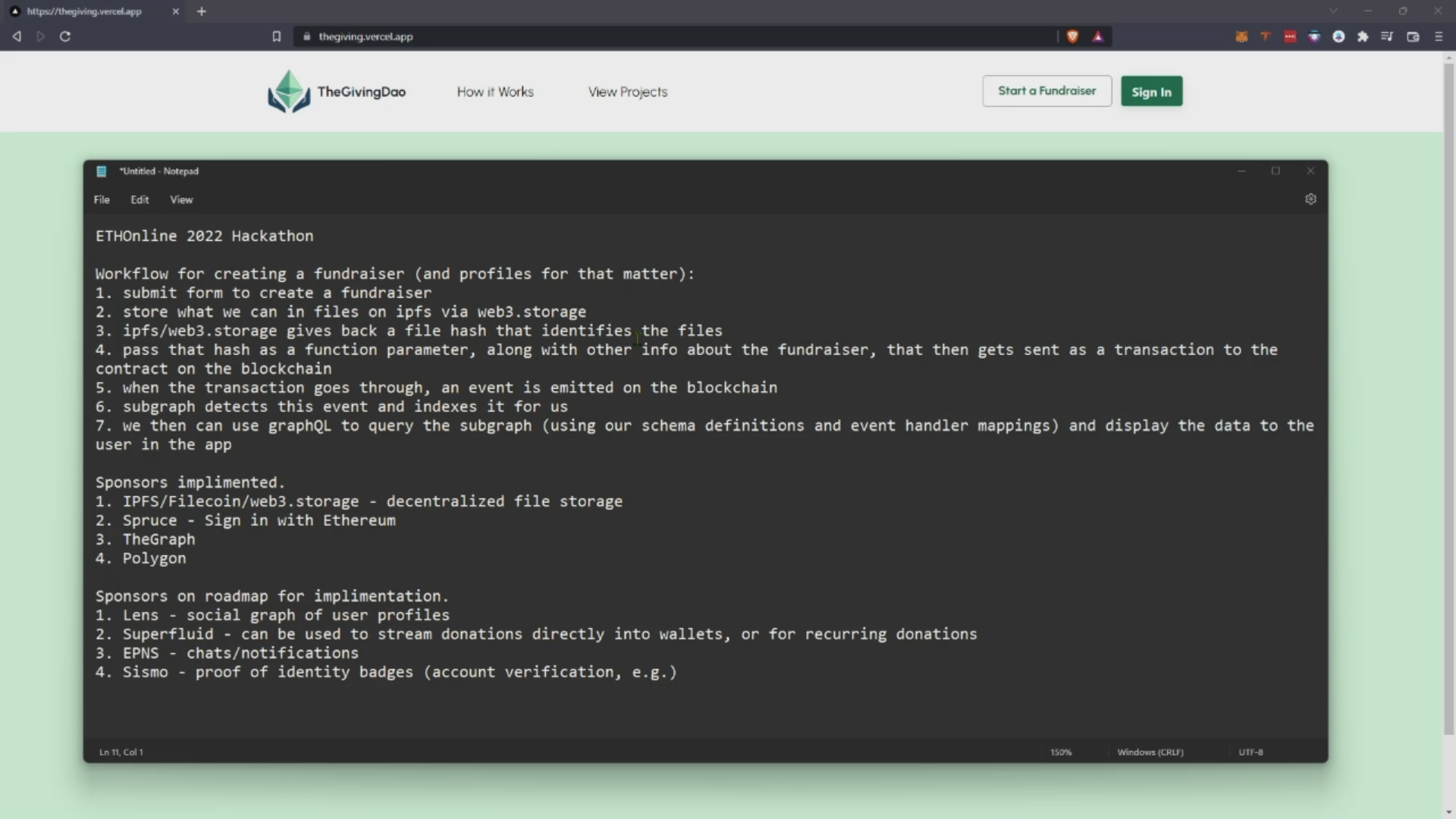Screen dimensions: 1456x819
Task: Open the Notepad Edit menu
Action: click(x=140, y=200)
